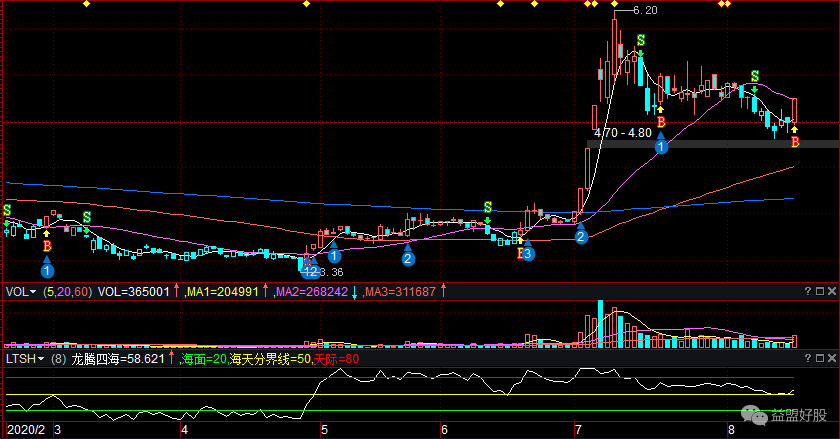Close the VOL indicator panel
Viewport: 840px width, 439px height.
(830, 292)
